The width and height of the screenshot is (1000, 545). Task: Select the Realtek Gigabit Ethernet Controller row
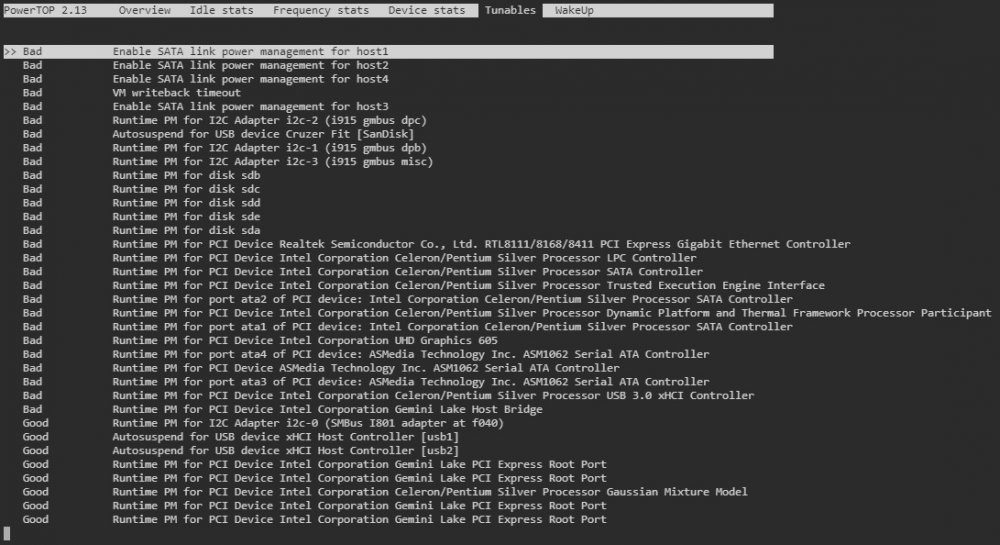pos(436,244)
